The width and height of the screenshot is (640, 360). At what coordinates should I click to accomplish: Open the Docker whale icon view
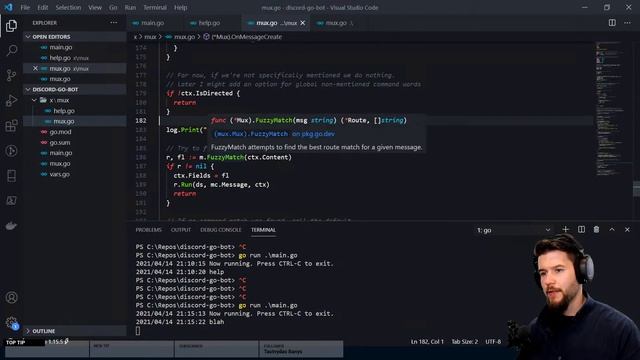11,226
